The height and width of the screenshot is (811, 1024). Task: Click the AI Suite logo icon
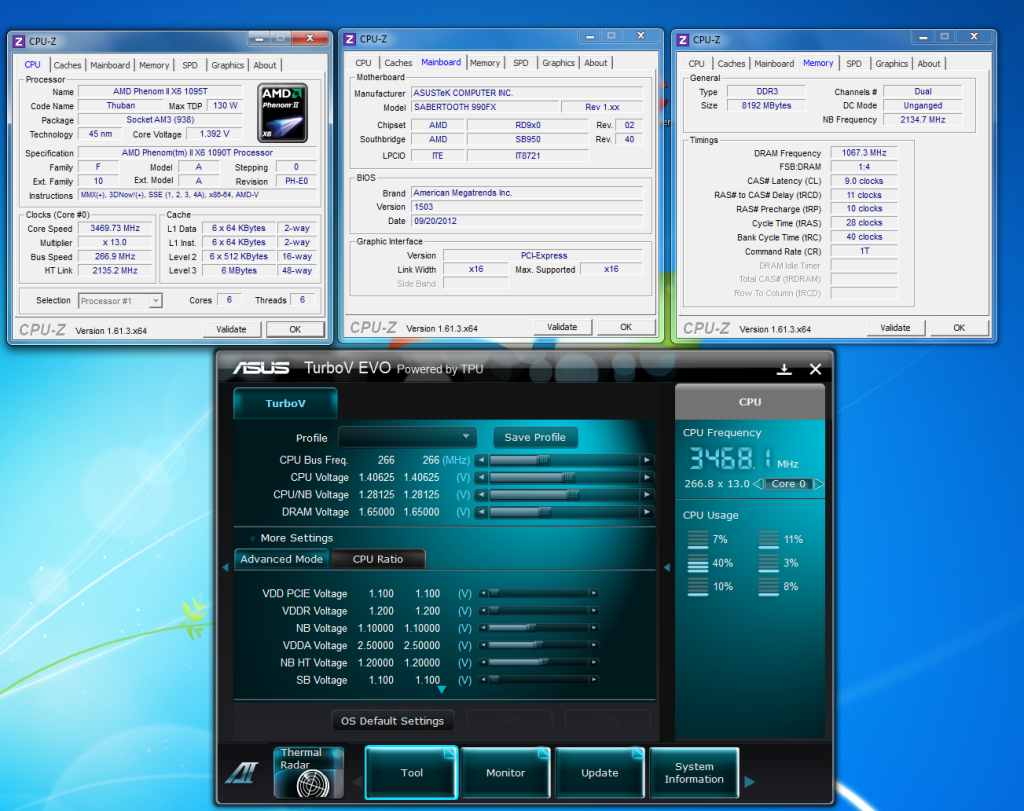pyautogui.click(x=240, y=772)
